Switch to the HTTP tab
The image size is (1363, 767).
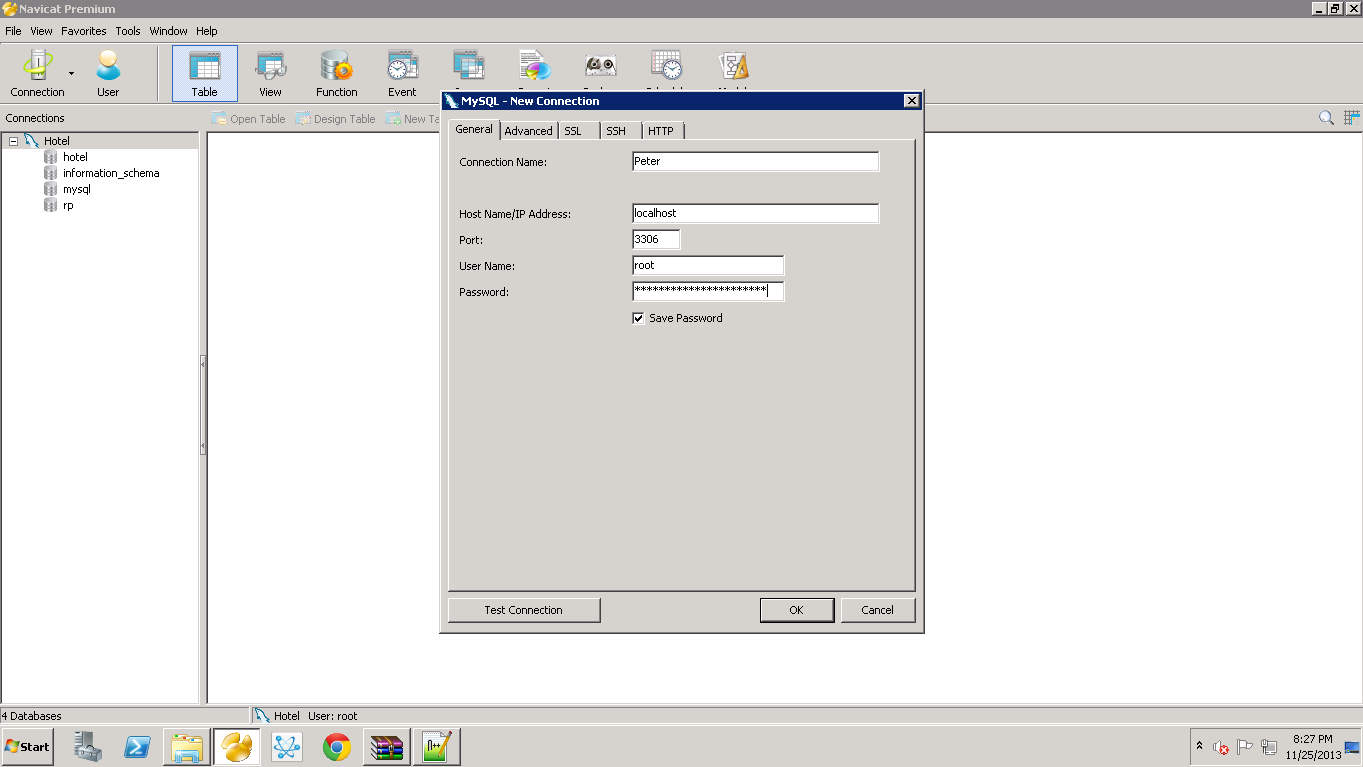coord(661,131)
